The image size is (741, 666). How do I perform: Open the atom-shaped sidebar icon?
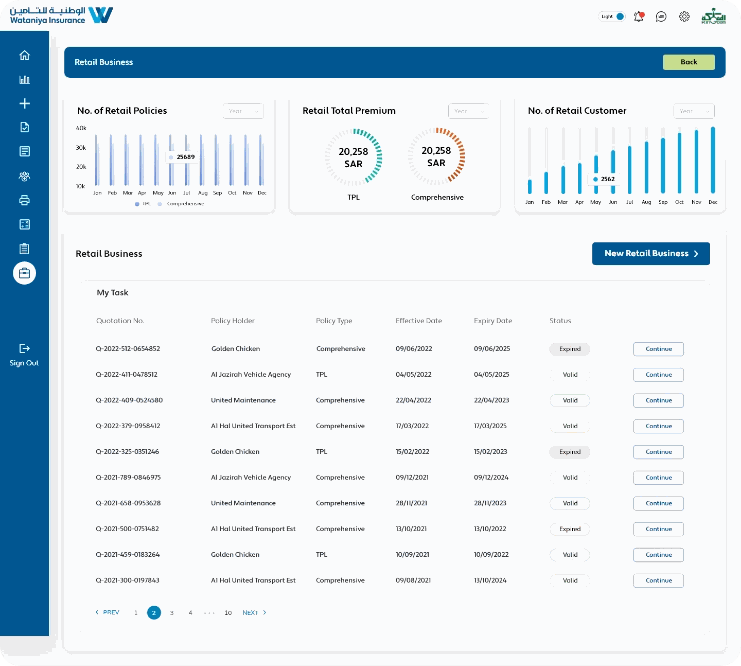pyautogui.click(x=25, y=176)
